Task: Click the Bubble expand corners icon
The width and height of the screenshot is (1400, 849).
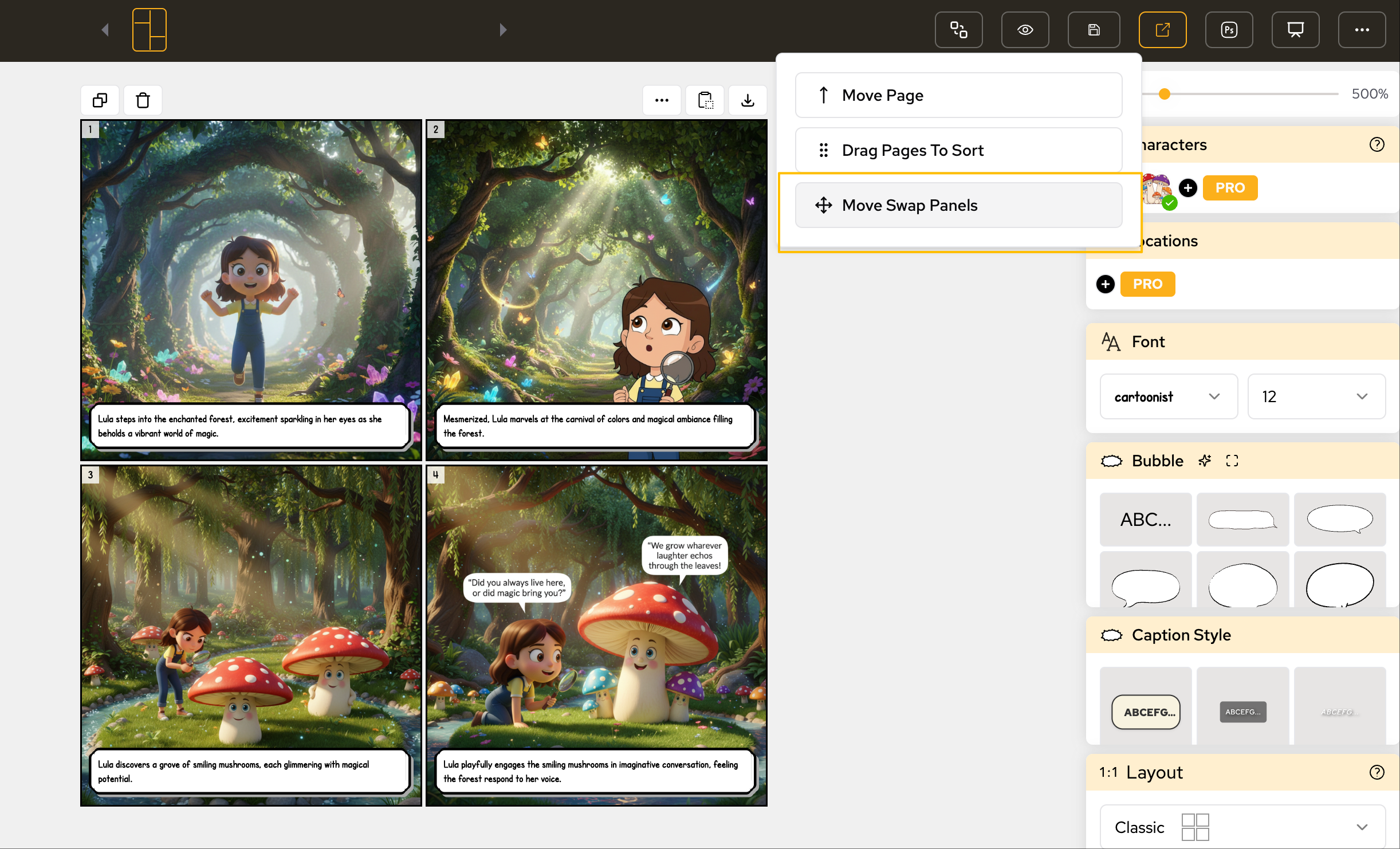Action: tap(1232, 461)
